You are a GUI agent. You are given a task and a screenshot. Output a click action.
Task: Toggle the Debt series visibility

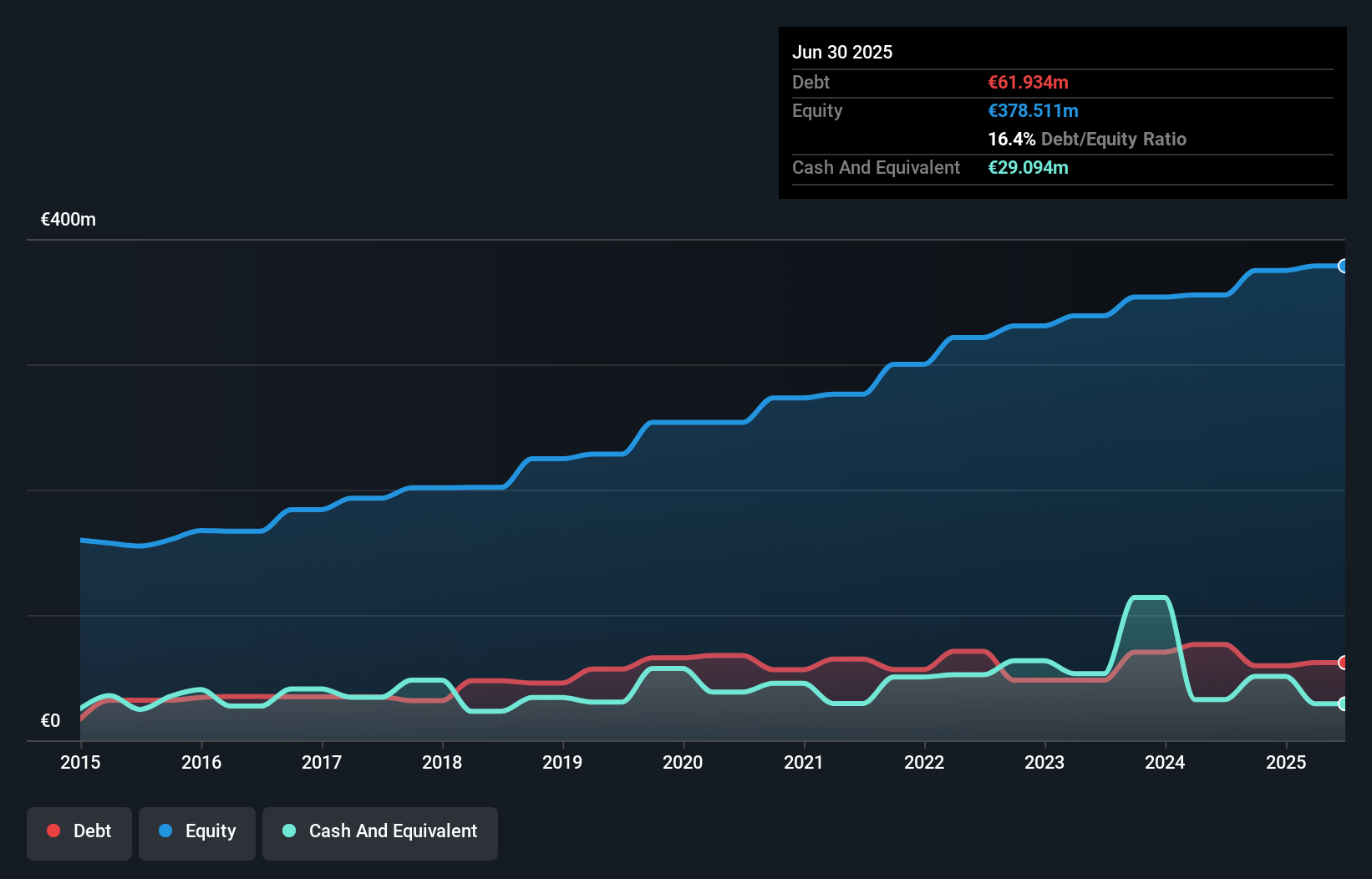point(79,832)
